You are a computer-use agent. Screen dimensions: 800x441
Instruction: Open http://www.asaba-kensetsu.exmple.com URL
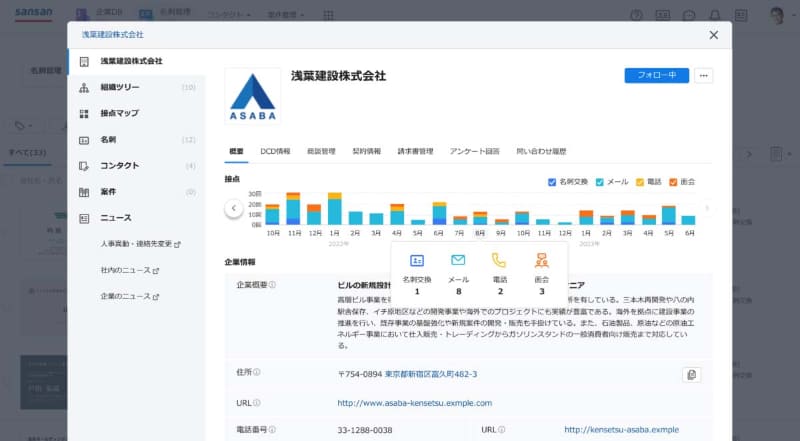(x=415, y=403)
